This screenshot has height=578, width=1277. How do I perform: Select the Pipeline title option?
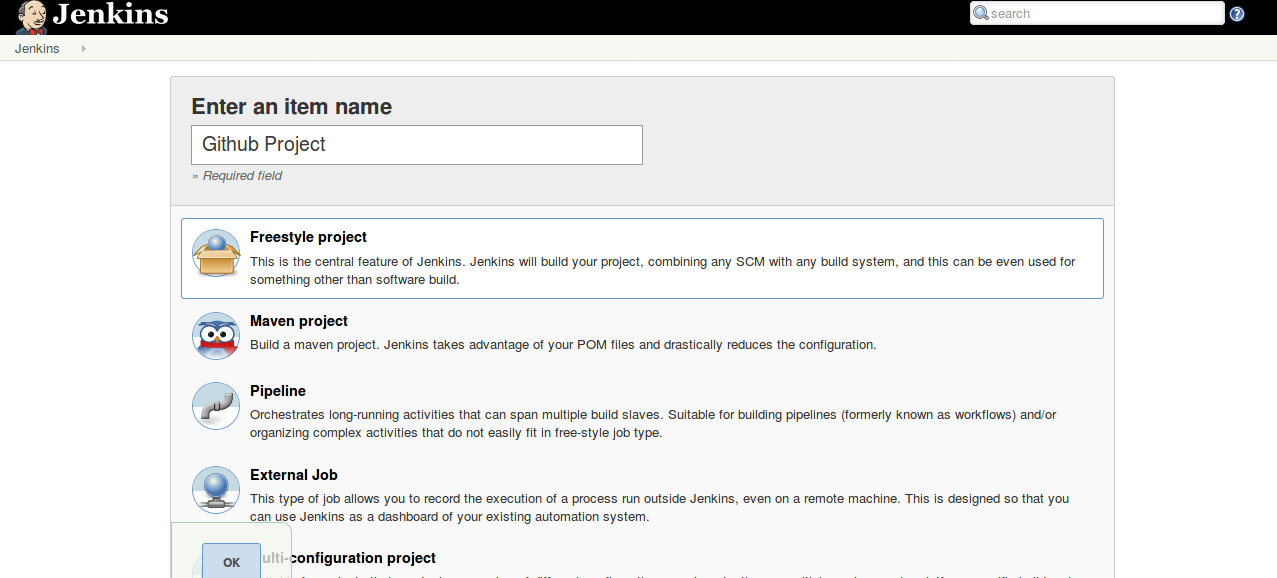click(x=278, y=391)
